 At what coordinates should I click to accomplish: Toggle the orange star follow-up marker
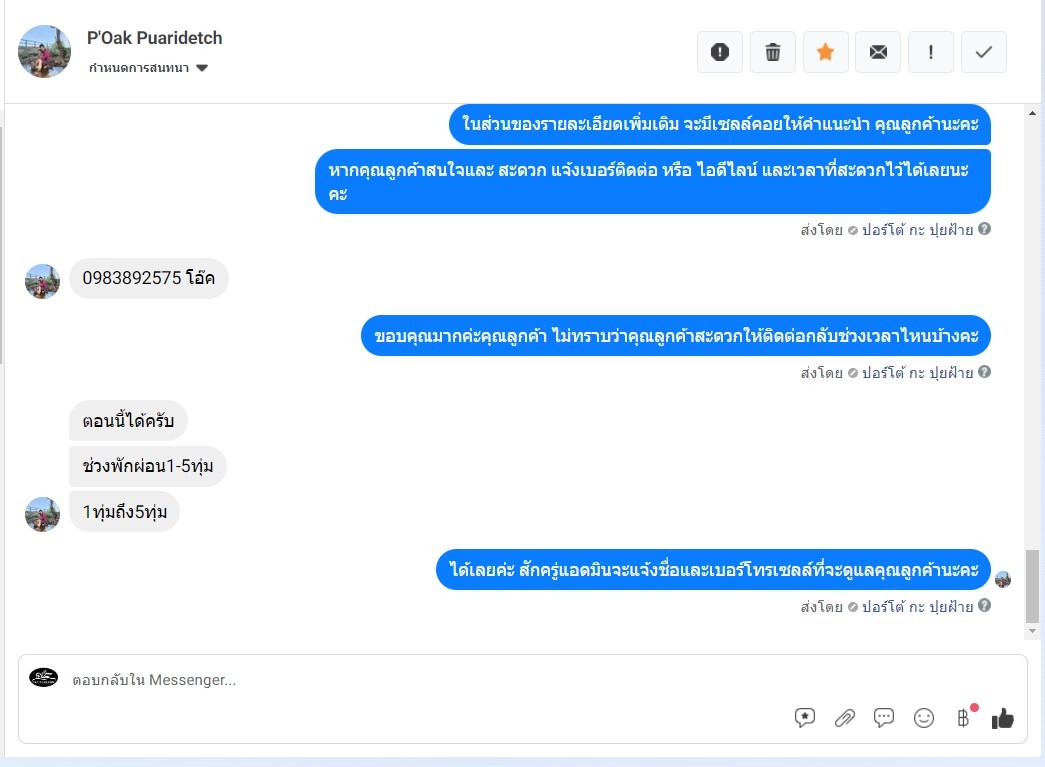[x=825, y=52]
